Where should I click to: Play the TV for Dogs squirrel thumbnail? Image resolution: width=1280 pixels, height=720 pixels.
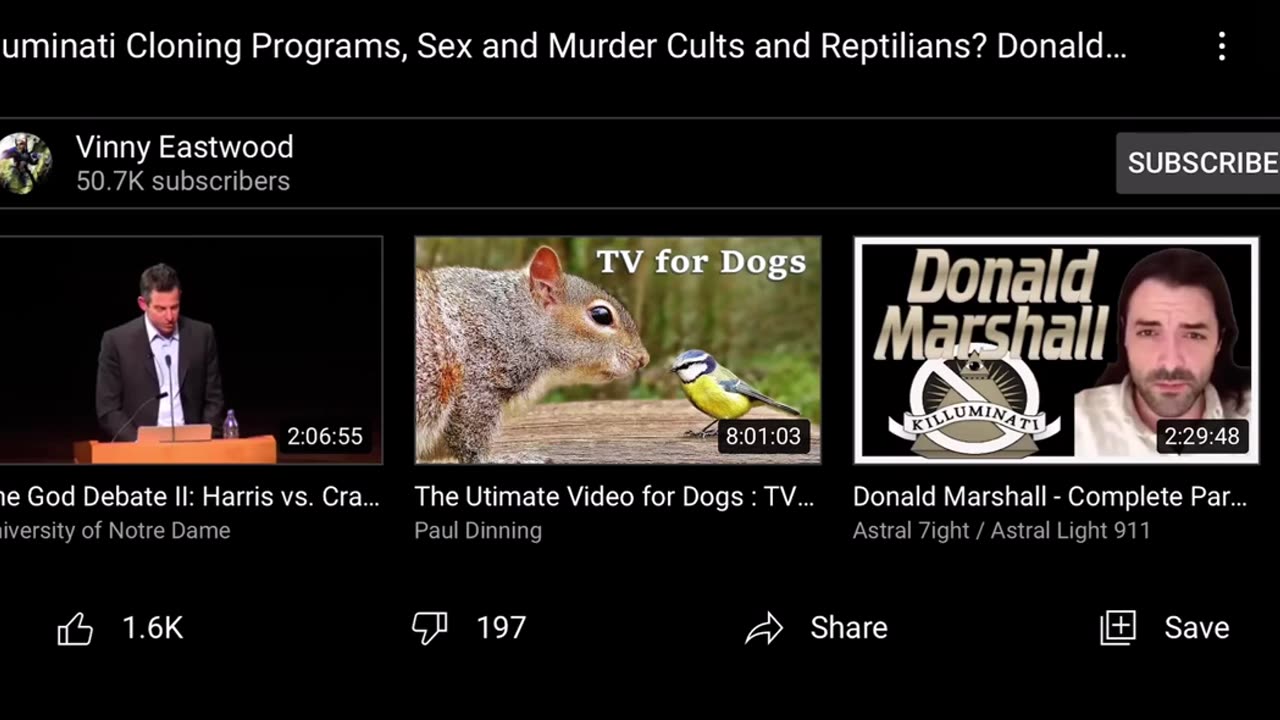point(618,350)
